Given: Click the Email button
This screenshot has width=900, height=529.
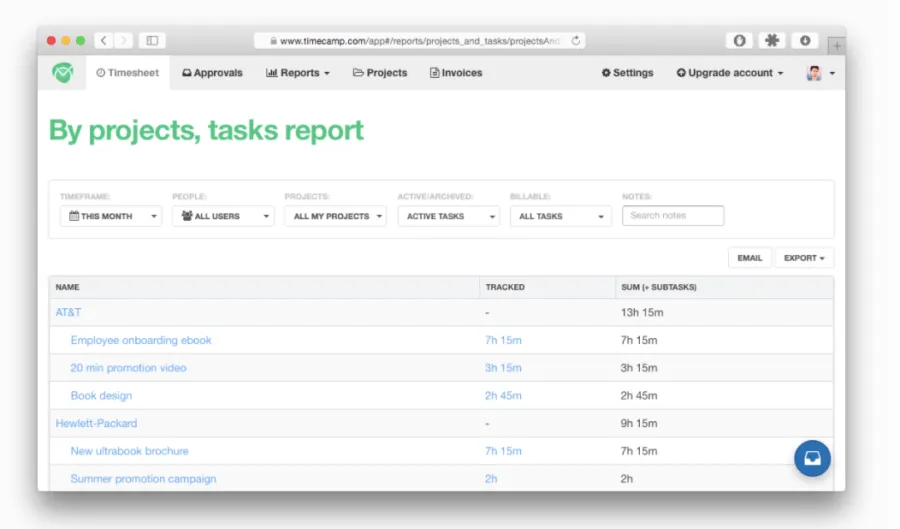Looking at the screenshot, I should click(x=749, y=258).
